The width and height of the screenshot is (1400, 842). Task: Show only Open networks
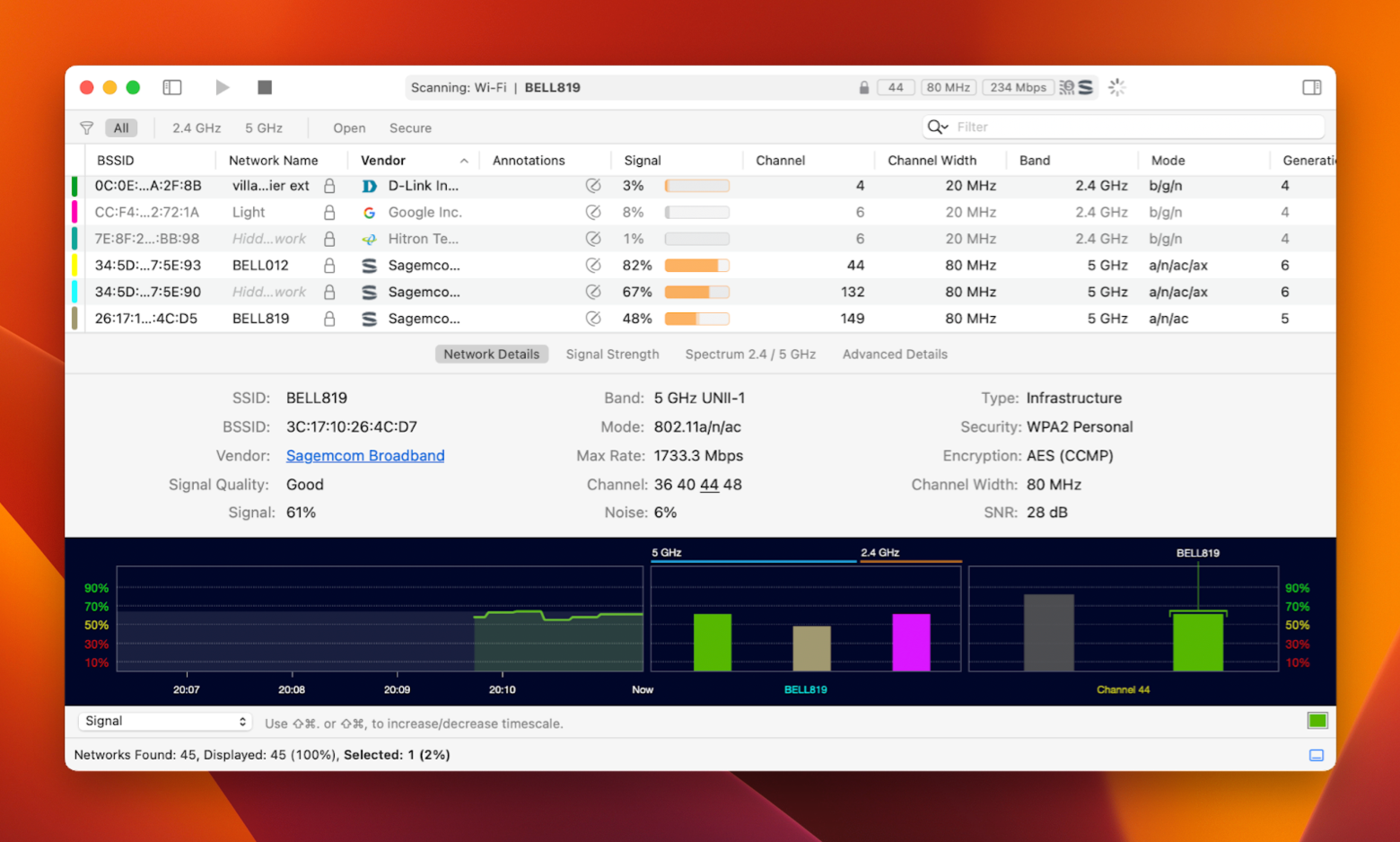(x=349, y=128)
